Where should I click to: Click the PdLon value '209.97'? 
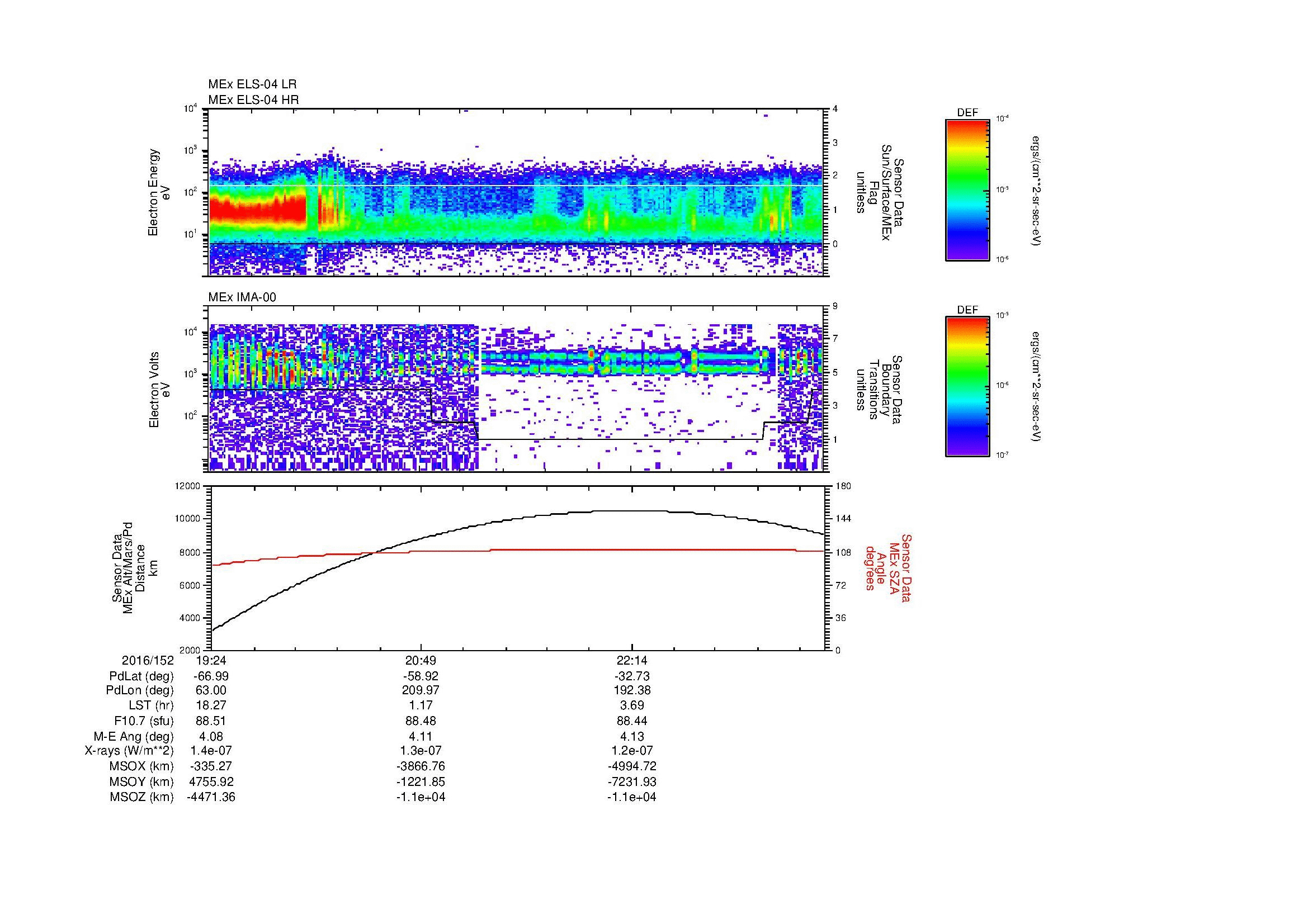(421, 690)
